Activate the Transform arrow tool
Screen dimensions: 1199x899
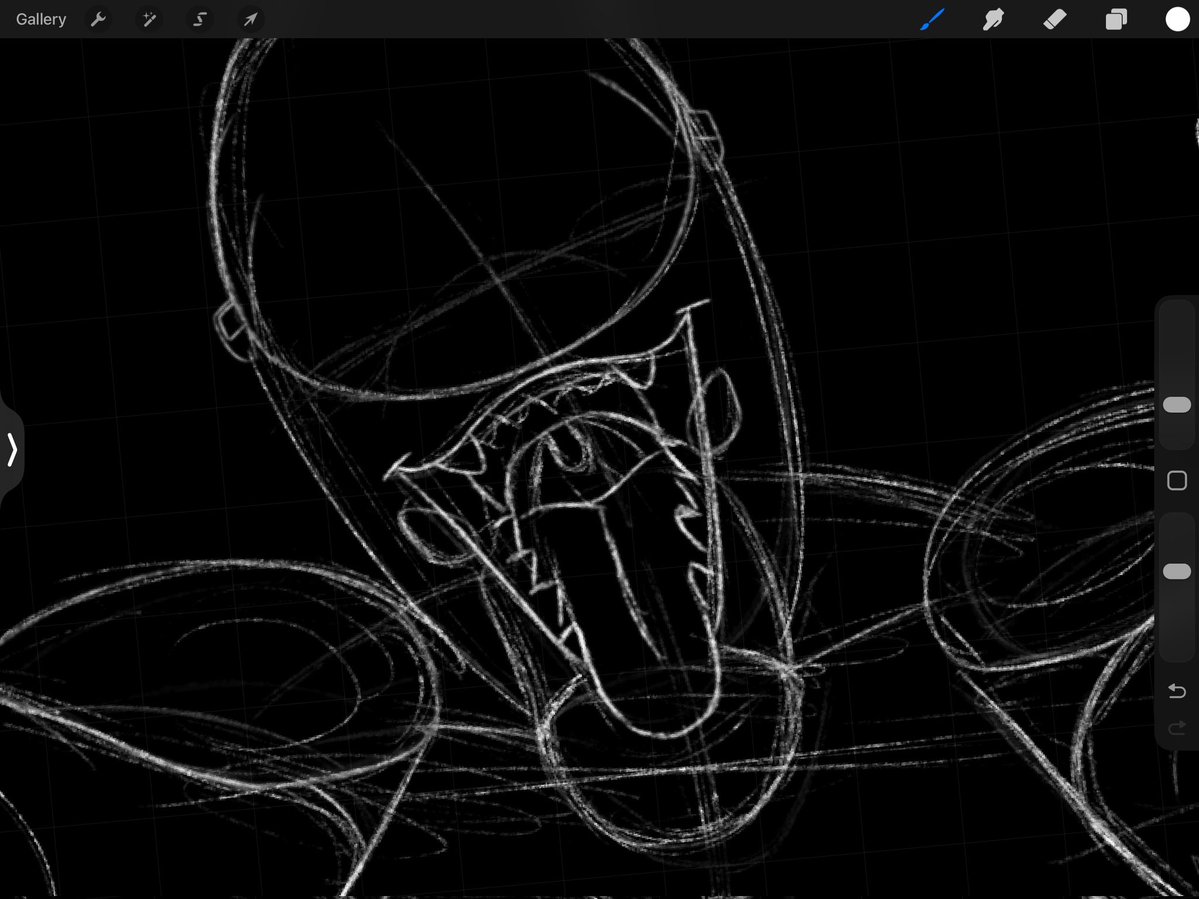click(x=250, y=19)
